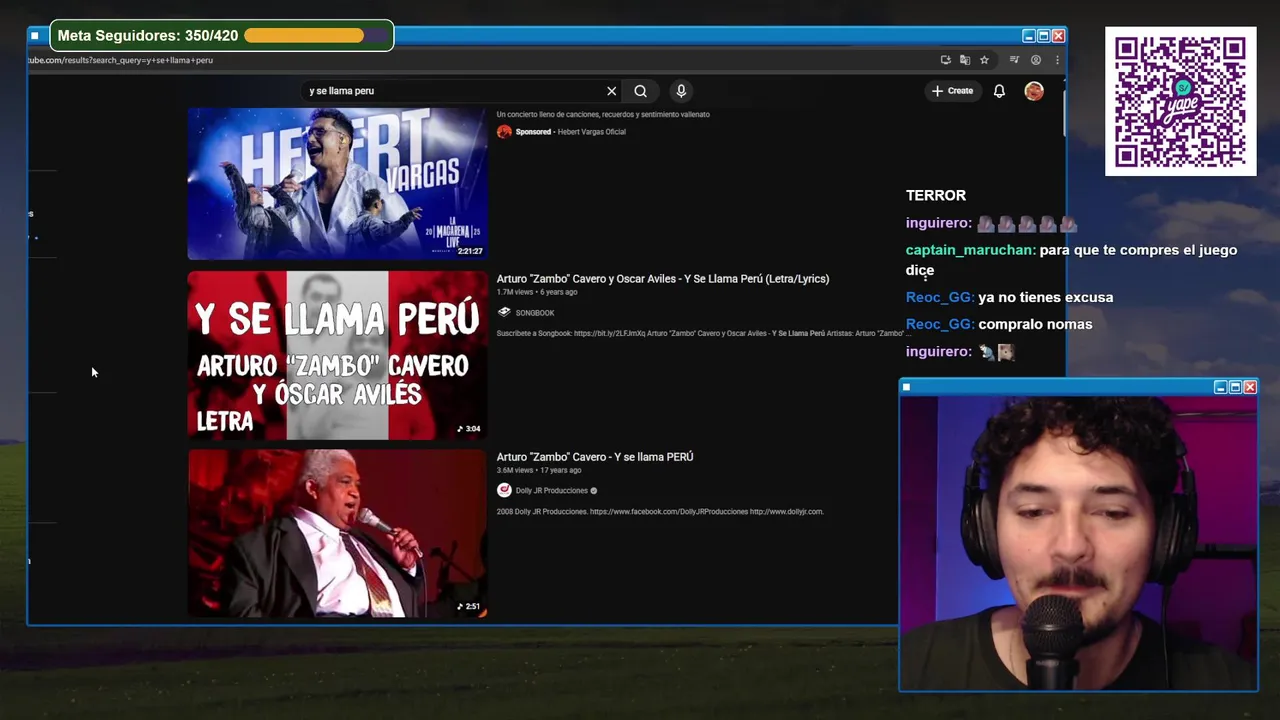This screenshot has height=720, width=1280.
Task: Click the magnifying glass search button
Action: click(641, 91)
